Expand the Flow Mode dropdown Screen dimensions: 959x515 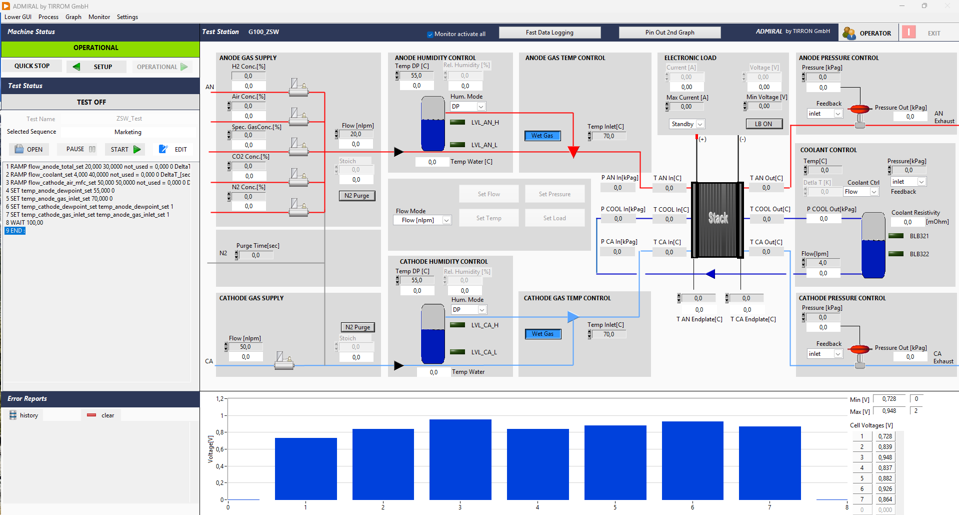tap(423, 220)
